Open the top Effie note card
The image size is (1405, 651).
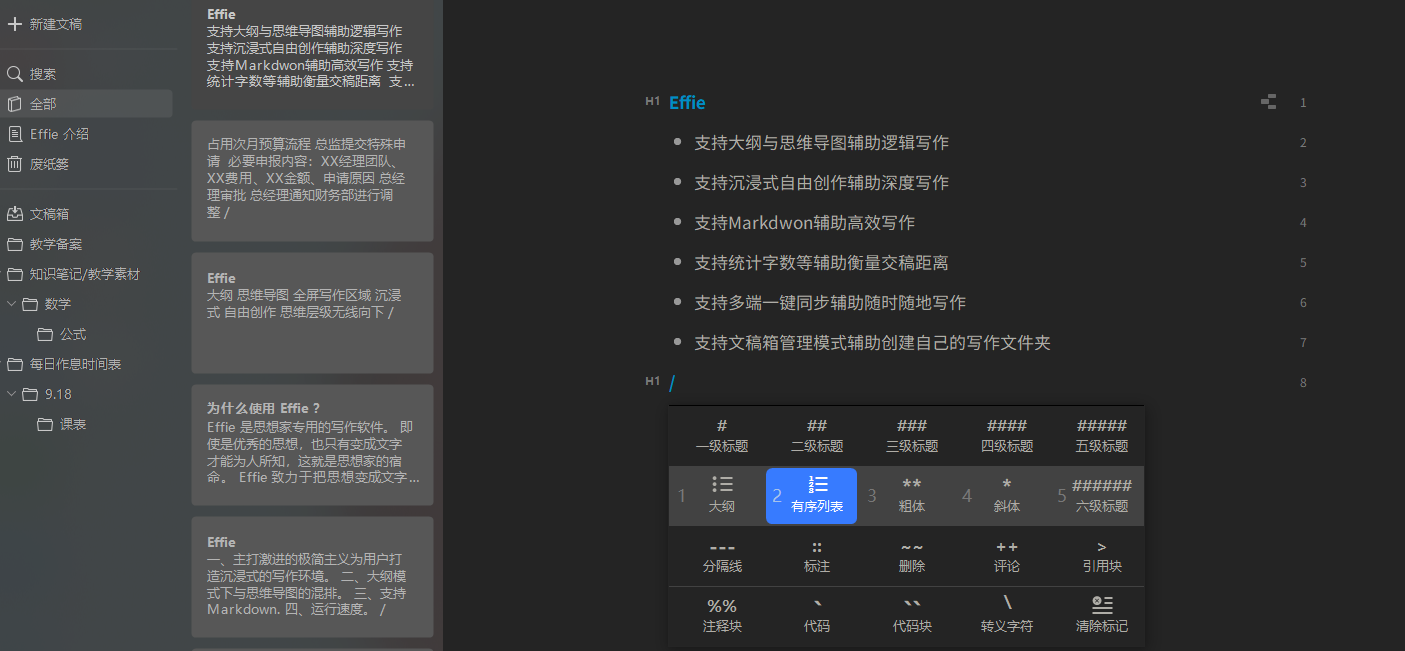coord(312,54)
